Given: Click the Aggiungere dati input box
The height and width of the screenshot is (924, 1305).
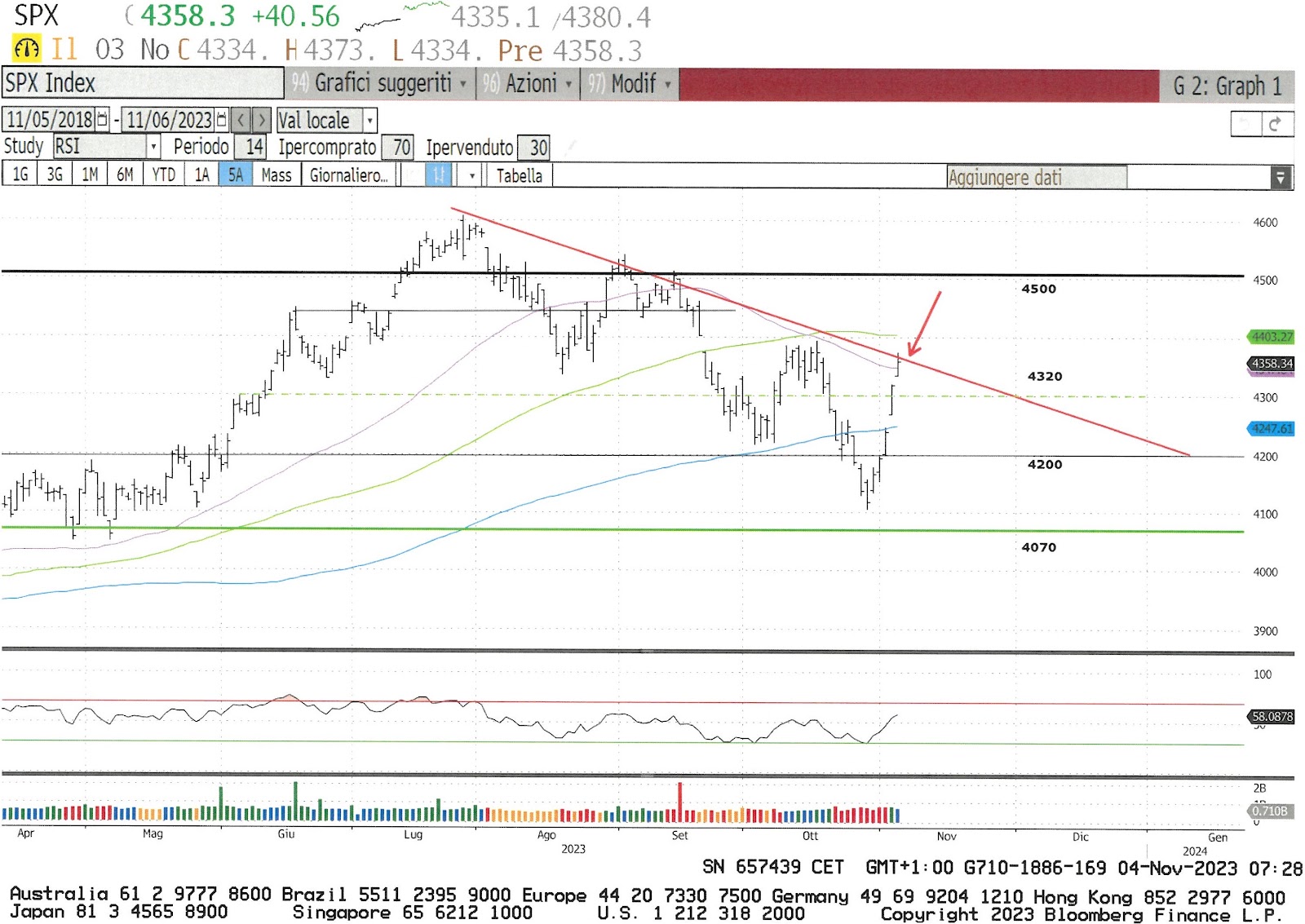Looking at the screenshot, I should [x=1036, y=177].
